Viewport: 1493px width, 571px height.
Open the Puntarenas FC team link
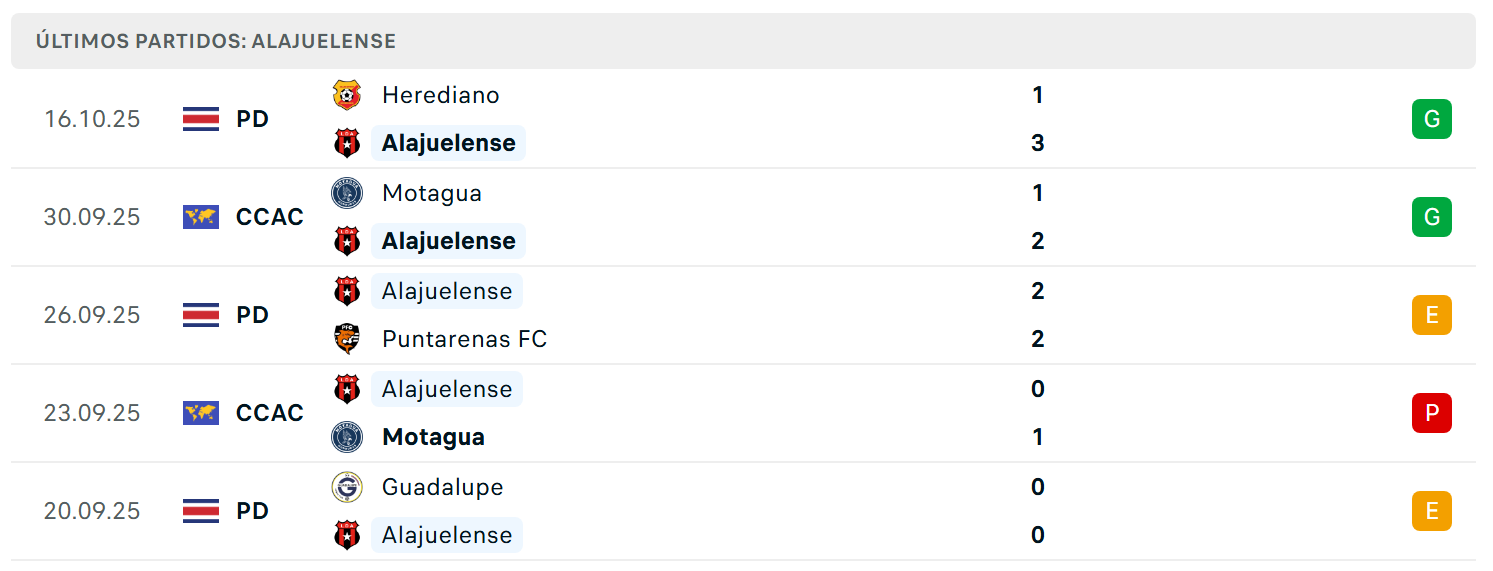[465, 339]
